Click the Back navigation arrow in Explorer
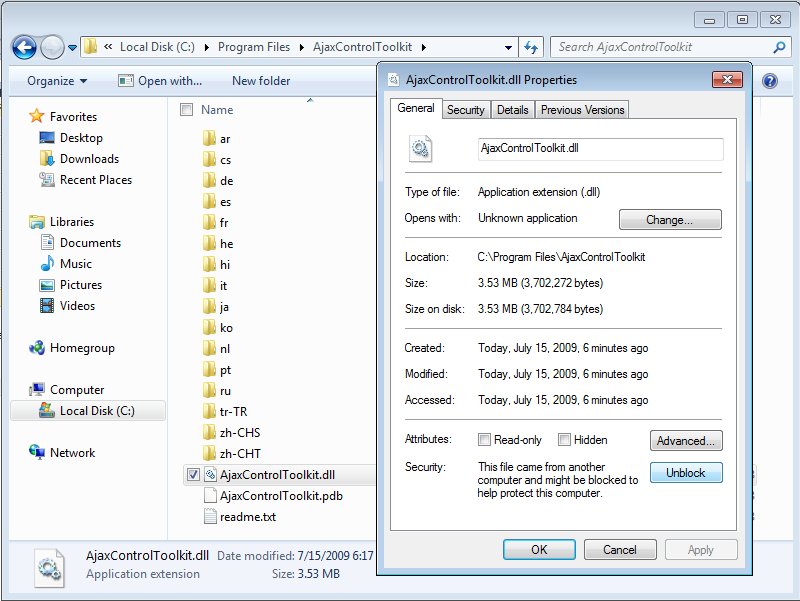800x601 pixels. [24, 47]
